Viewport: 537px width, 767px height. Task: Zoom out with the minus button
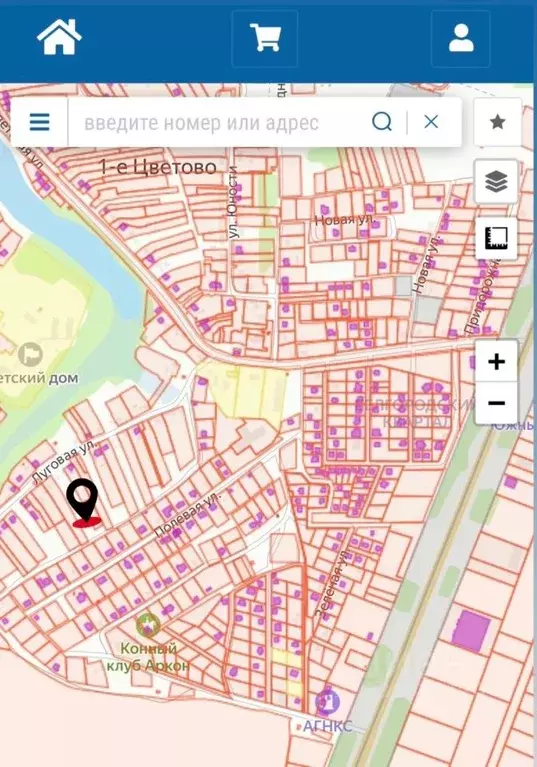496,404
